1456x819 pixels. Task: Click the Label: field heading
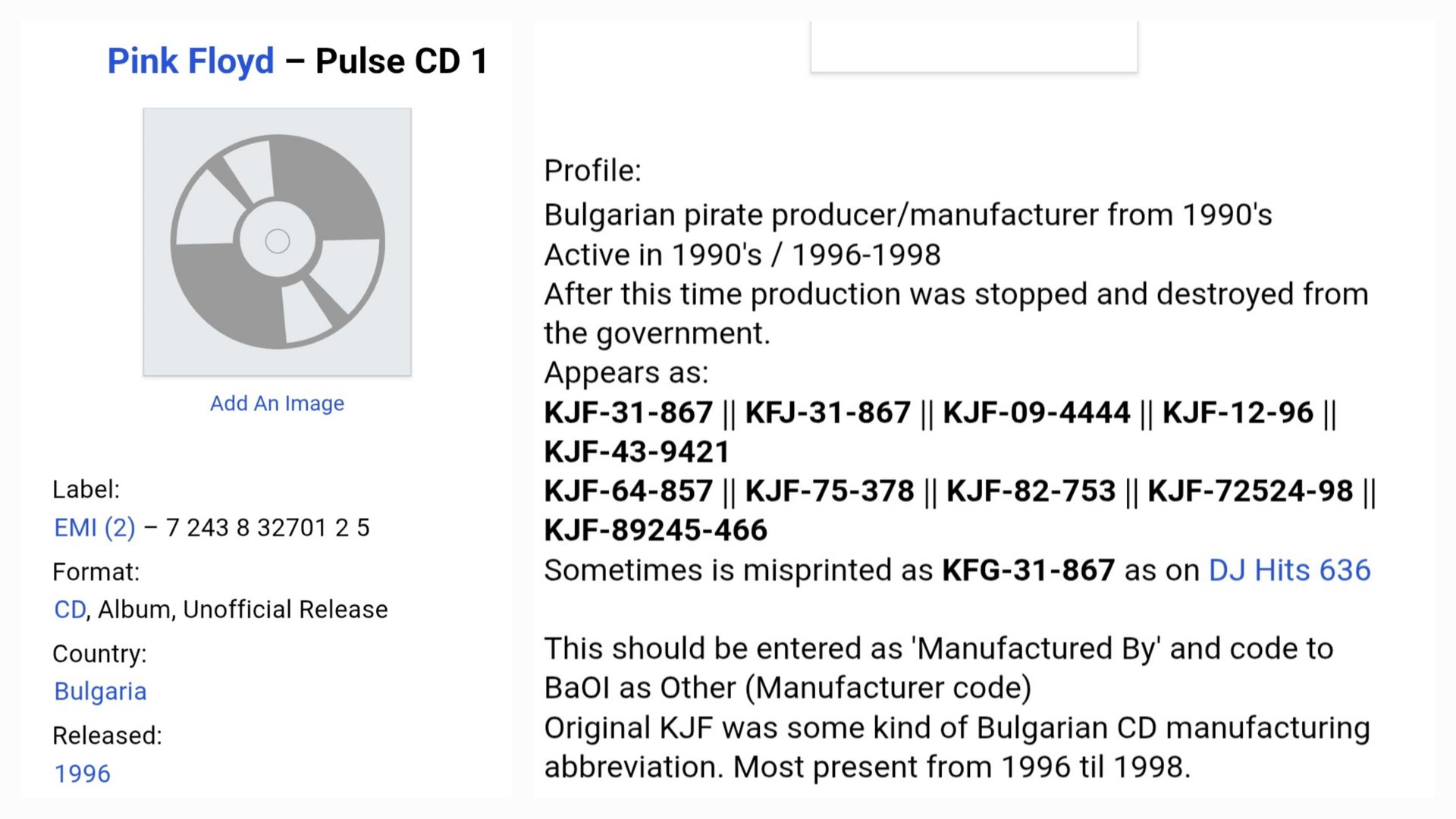(x=86, y=490)
